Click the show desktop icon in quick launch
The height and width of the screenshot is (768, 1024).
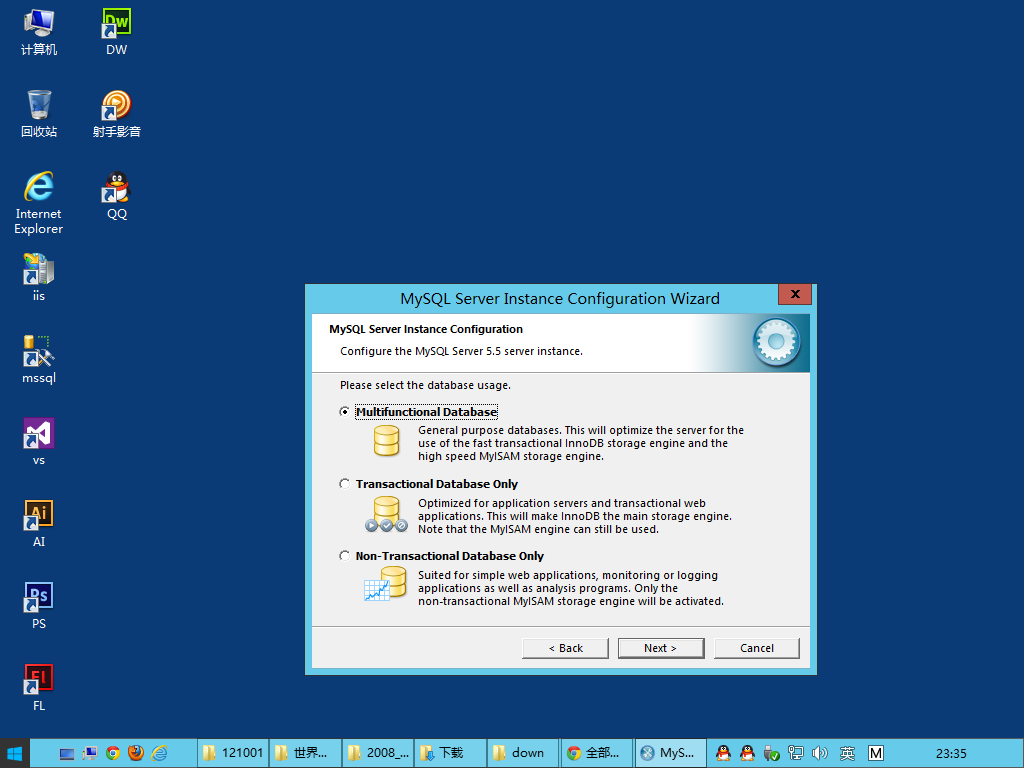coord(67,754)
